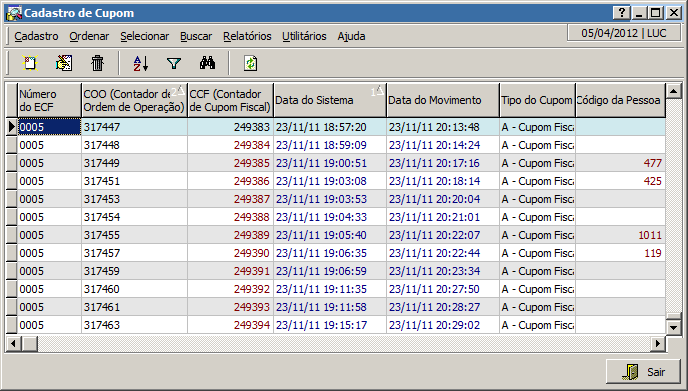Viewport: 688px width, 391px height.
Task: Click the COO cell 317453
Action: click(134, 199)
